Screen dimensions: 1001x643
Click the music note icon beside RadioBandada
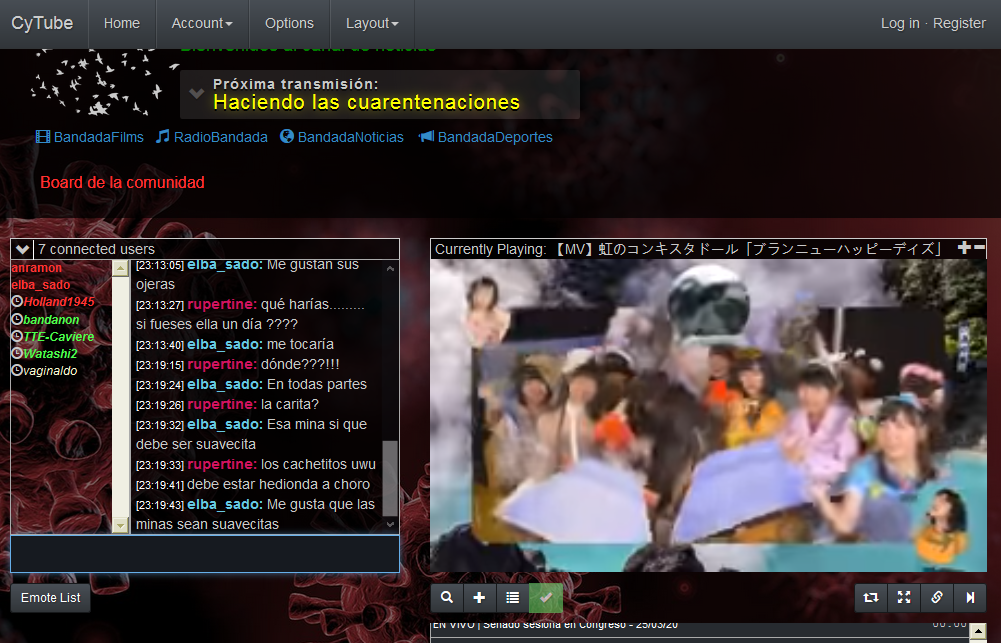point(163,136)
